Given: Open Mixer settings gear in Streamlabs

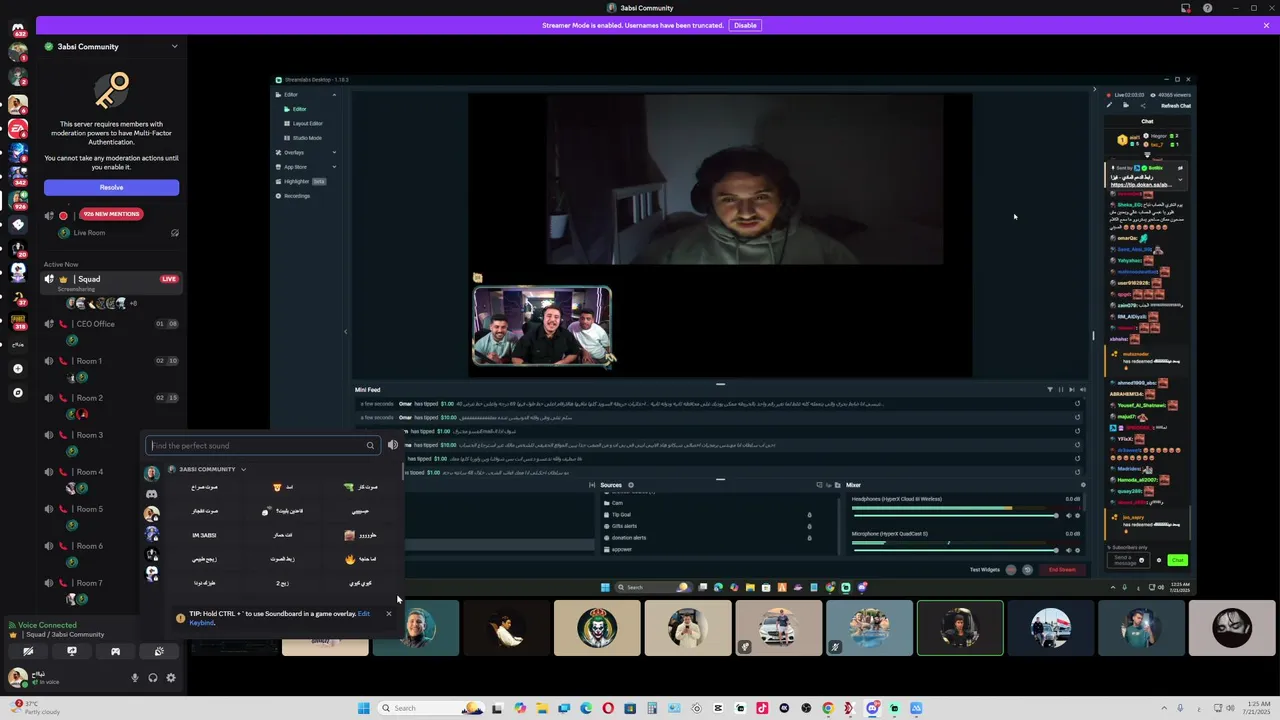Looking at the screenshot, I should (1084, 485).
